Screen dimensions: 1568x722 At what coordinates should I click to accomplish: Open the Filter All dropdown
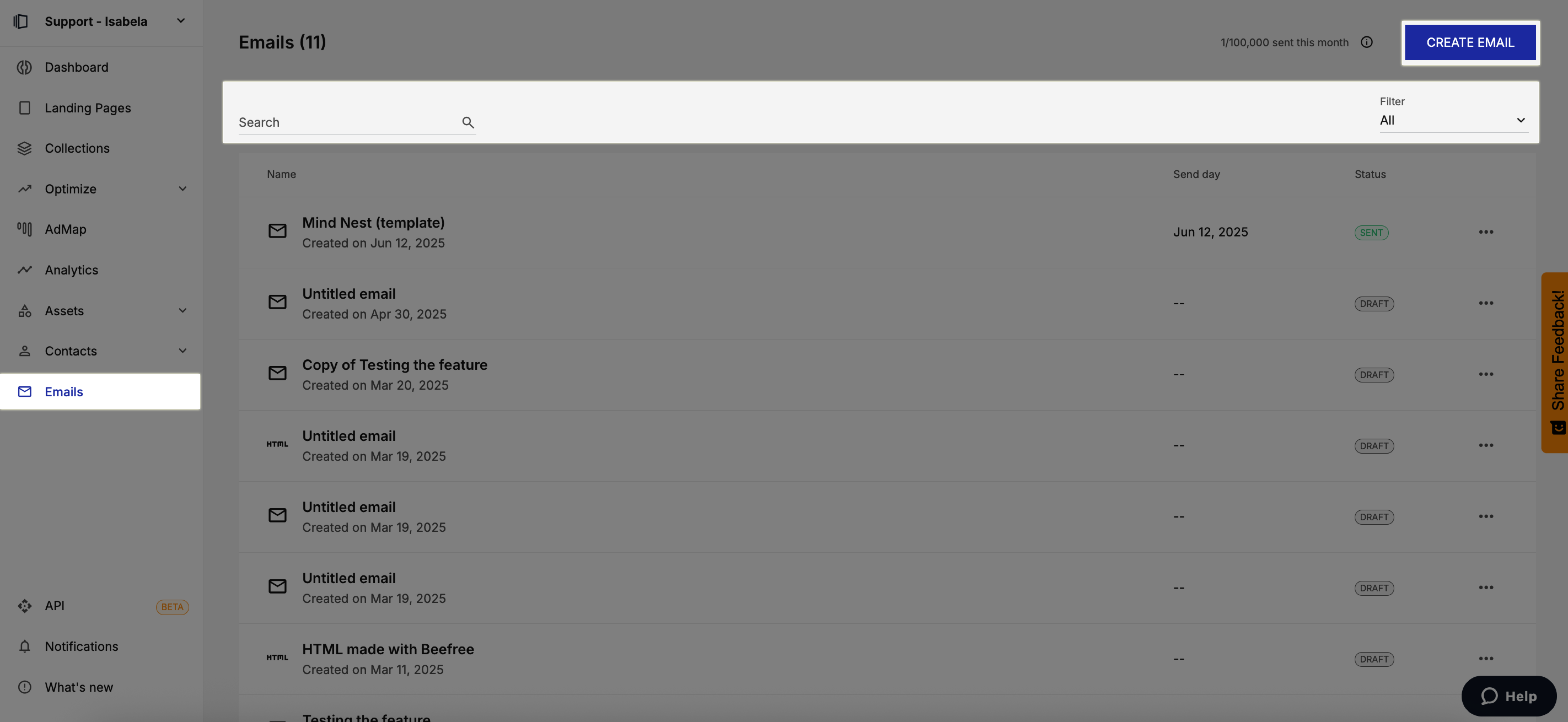(x=1453, y=120)
